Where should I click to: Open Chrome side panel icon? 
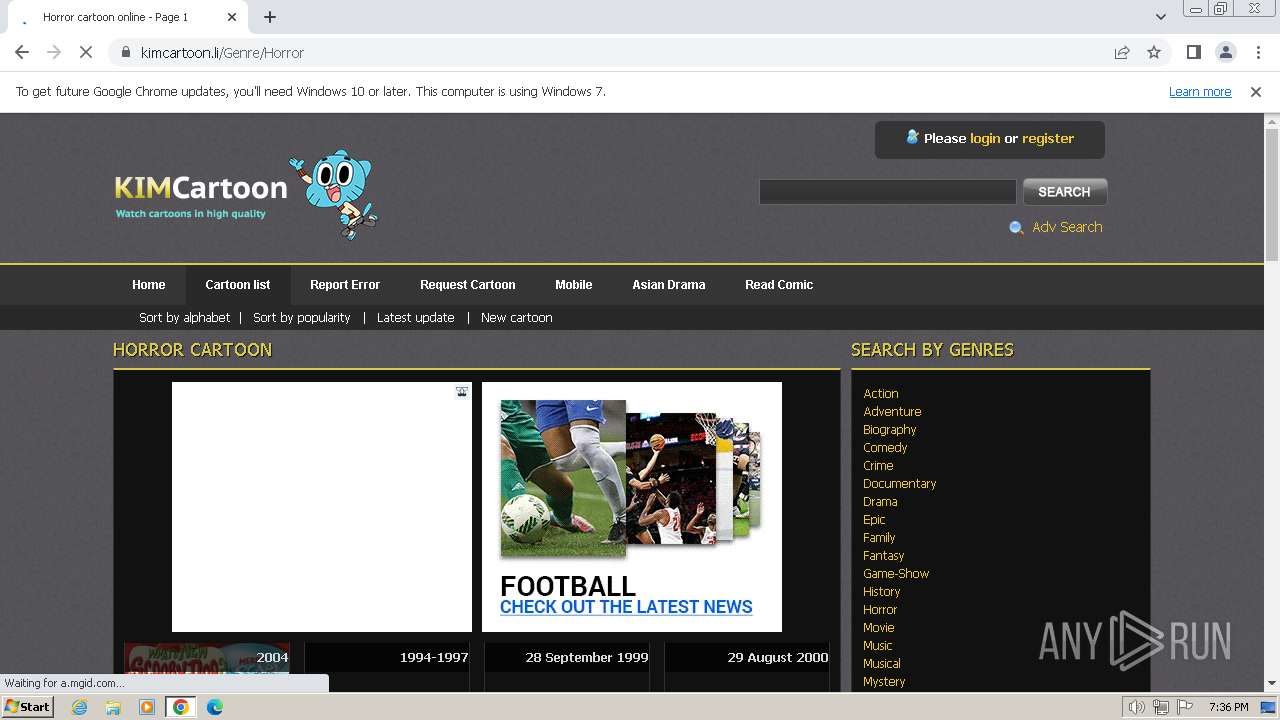pos(1193,52)
